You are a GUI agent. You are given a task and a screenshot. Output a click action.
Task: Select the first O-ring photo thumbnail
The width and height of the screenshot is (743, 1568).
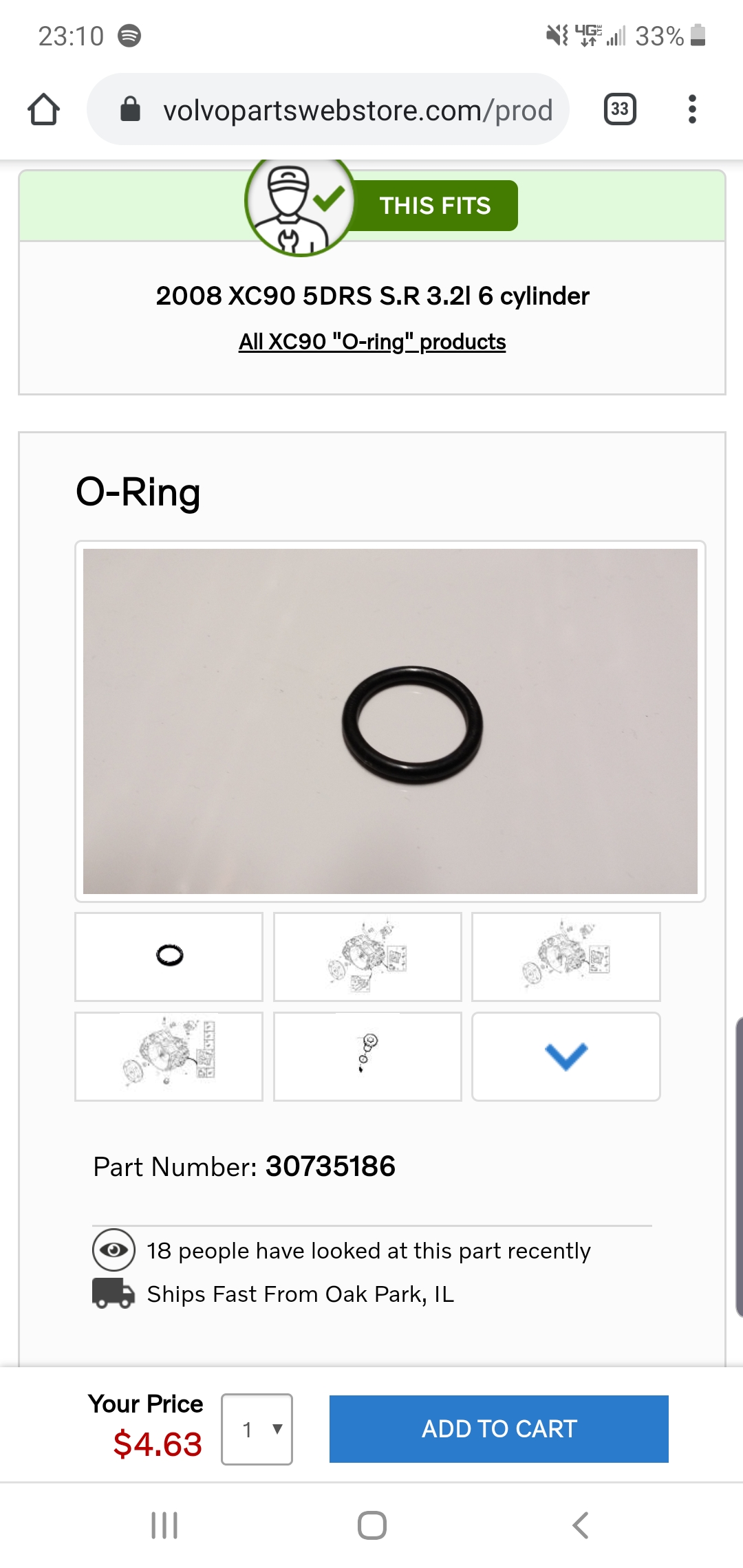[x=169, y=957]
